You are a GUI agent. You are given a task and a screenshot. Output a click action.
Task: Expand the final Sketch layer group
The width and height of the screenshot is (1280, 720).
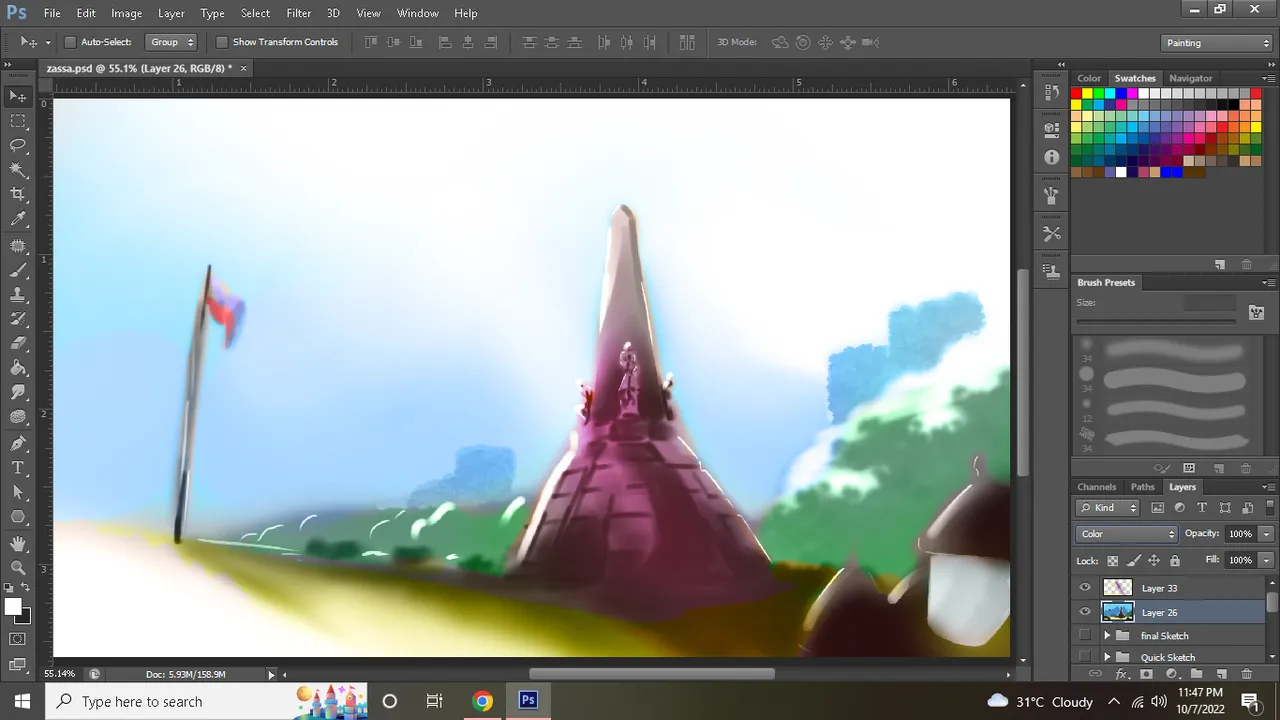pos(1107,636)
